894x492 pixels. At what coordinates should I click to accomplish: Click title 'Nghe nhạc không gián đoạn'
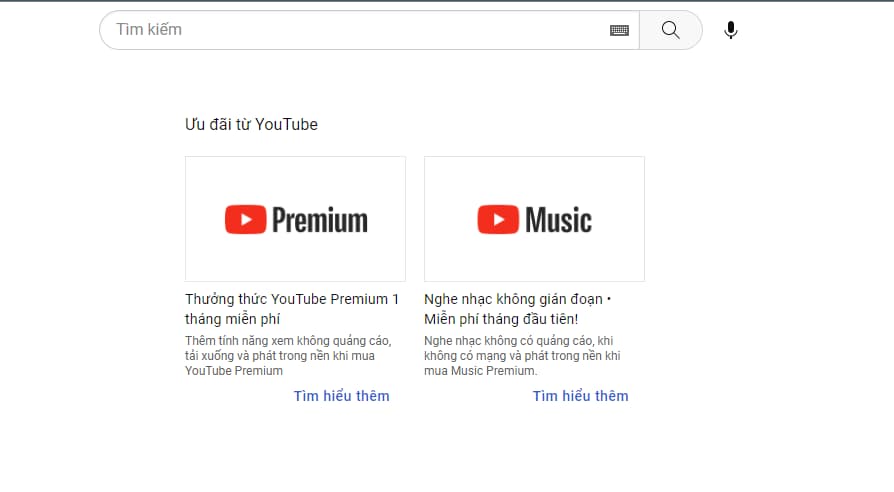pos(517,299)
